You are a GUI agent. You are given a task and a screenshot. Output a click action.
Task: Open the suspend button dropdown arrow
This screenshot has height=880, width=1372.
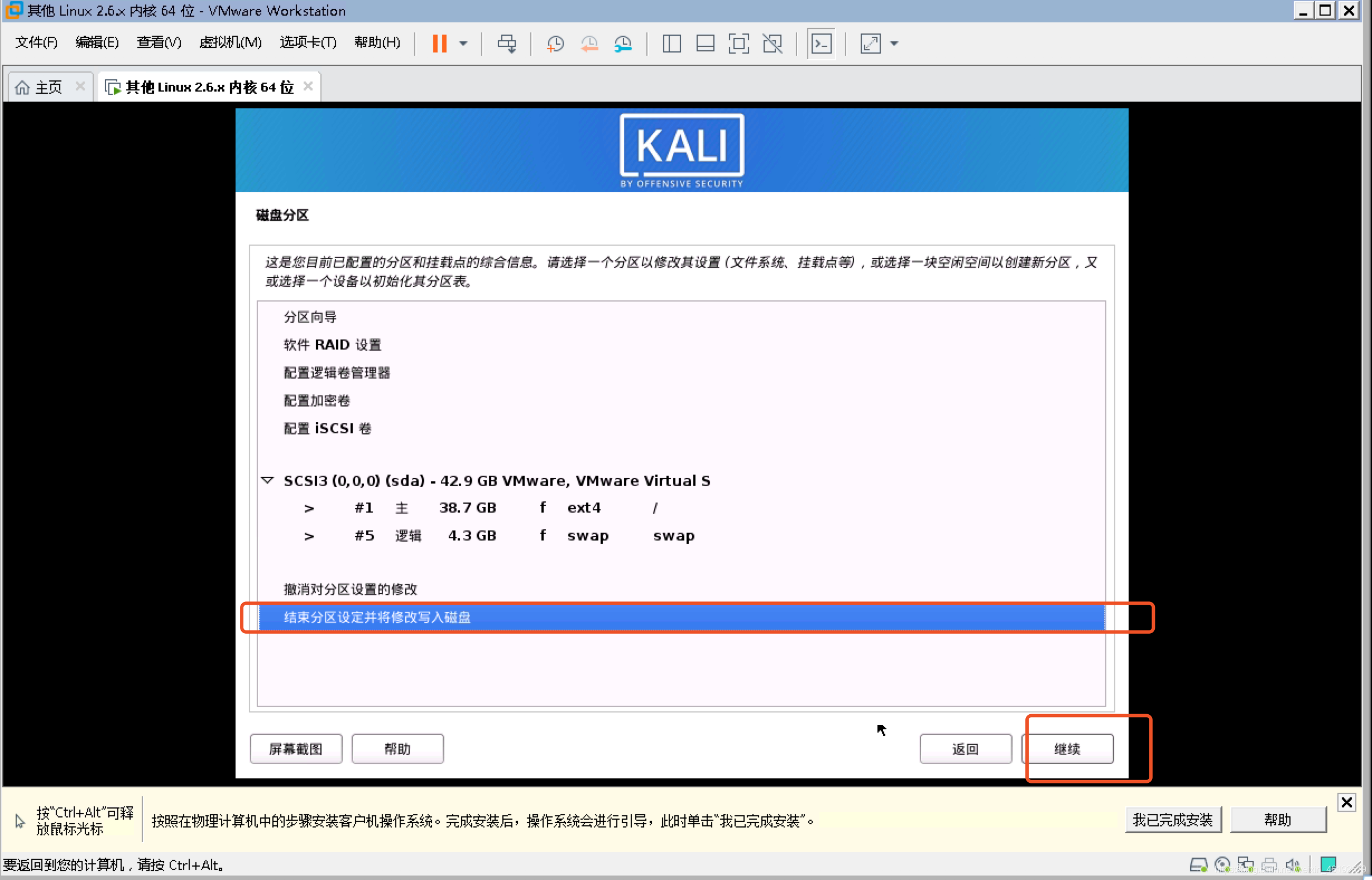(463, 44)
